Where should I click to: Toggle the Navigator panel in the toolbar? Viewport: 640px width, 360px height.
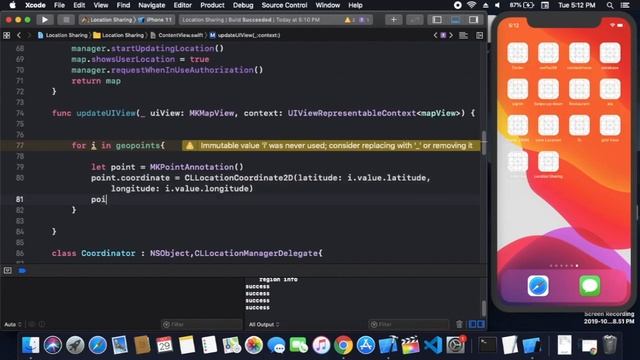(x=437, y=20)
